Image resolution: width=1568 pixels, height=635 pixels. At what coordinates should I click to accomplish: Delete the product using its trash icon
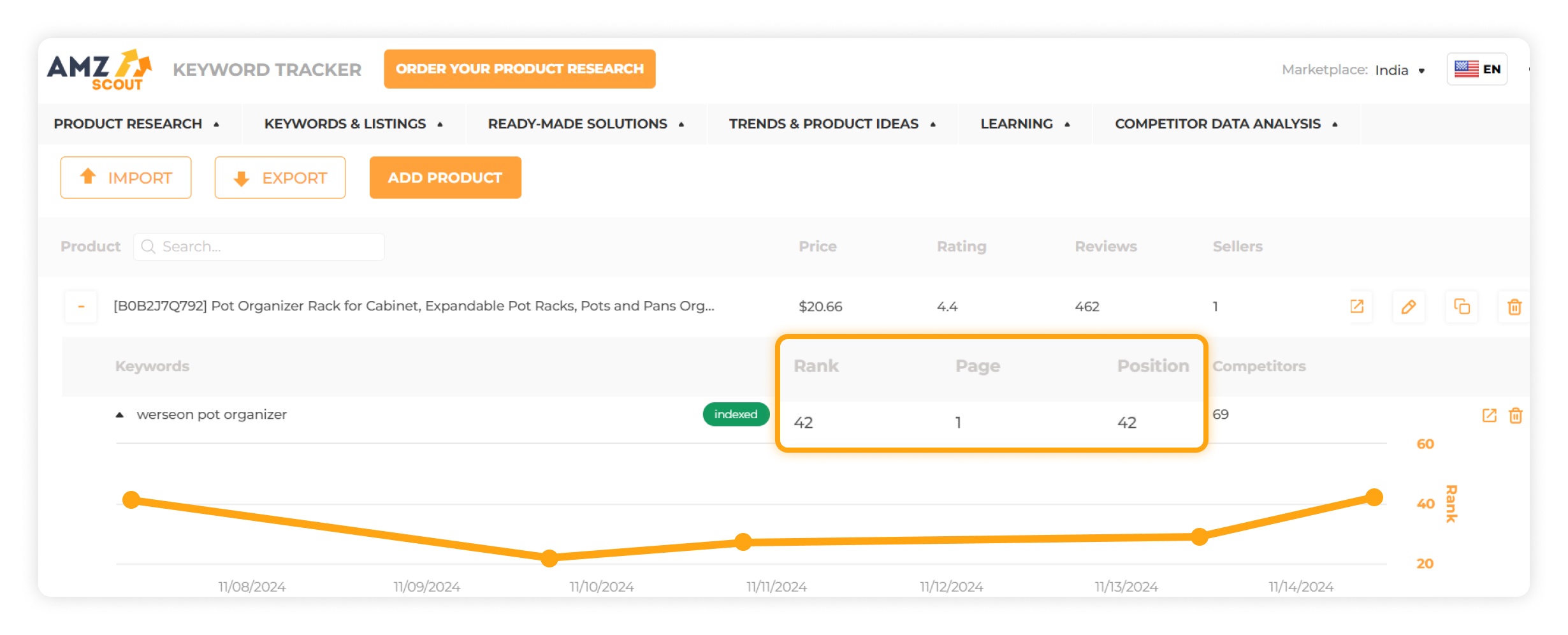(x=1514, y=307)
